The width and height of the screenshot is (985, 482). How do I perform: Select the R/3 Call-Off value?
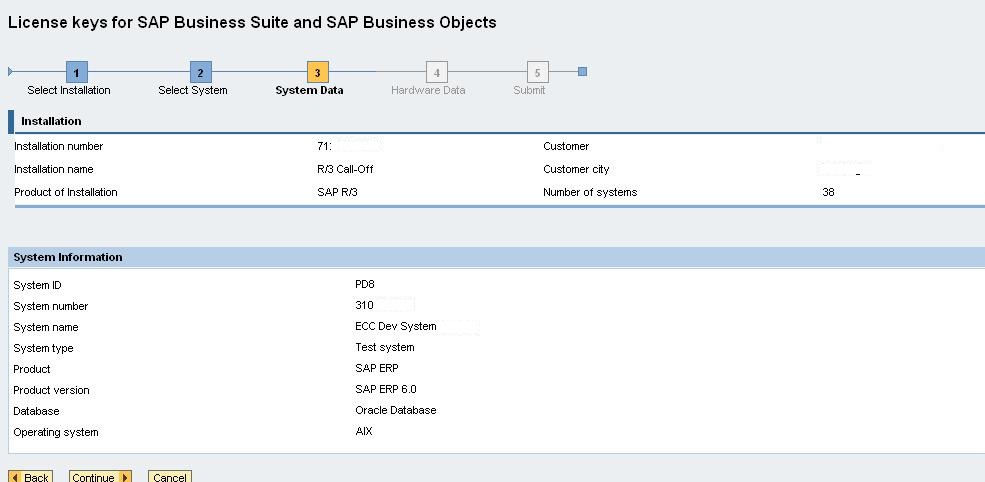(345, 170)
